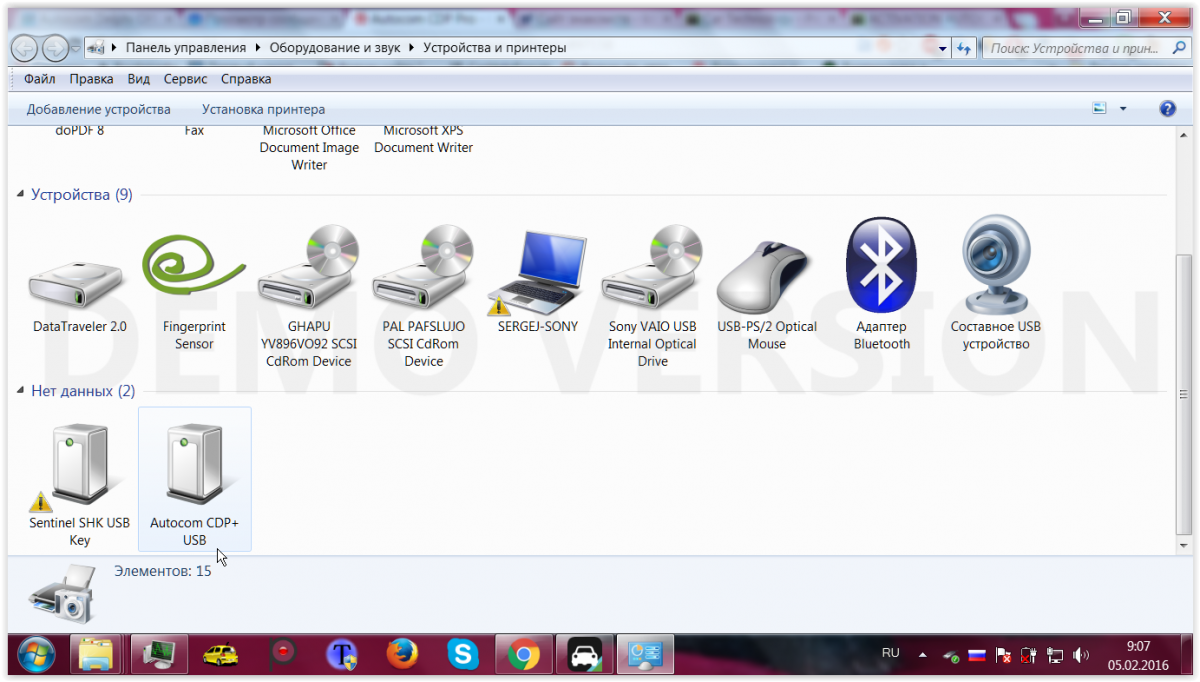
Task: Open the yellow car taskbar application
Action: point(220,656)
